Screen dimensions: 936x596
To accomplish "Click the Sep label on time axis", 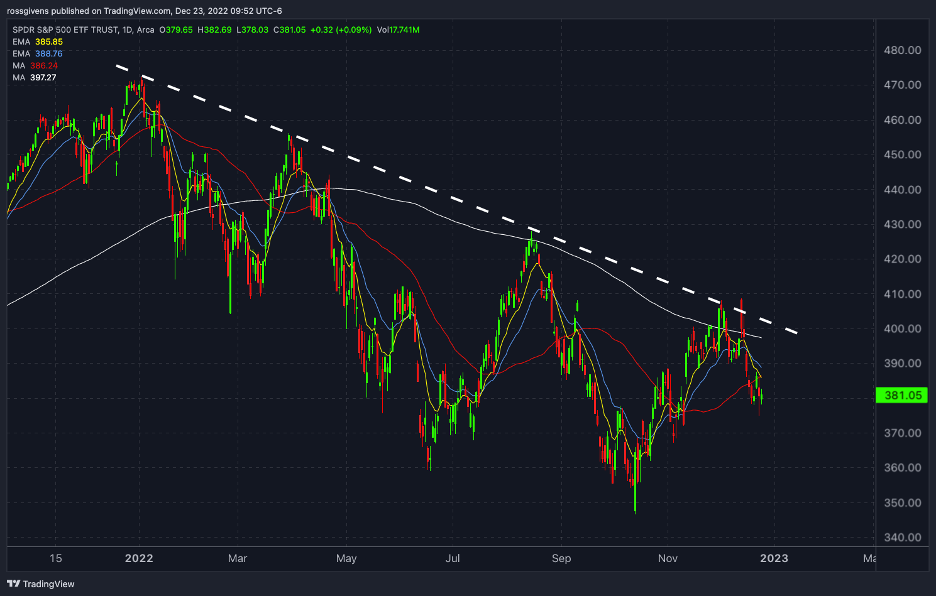I will [x=561, y=558].
